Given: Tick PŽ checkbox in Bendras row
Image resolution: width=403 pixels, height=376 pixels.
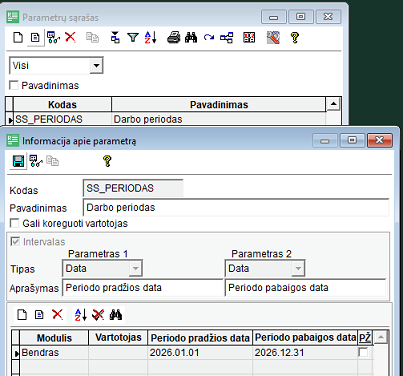Looking at the screenshot, I should (x=363, y=352).
